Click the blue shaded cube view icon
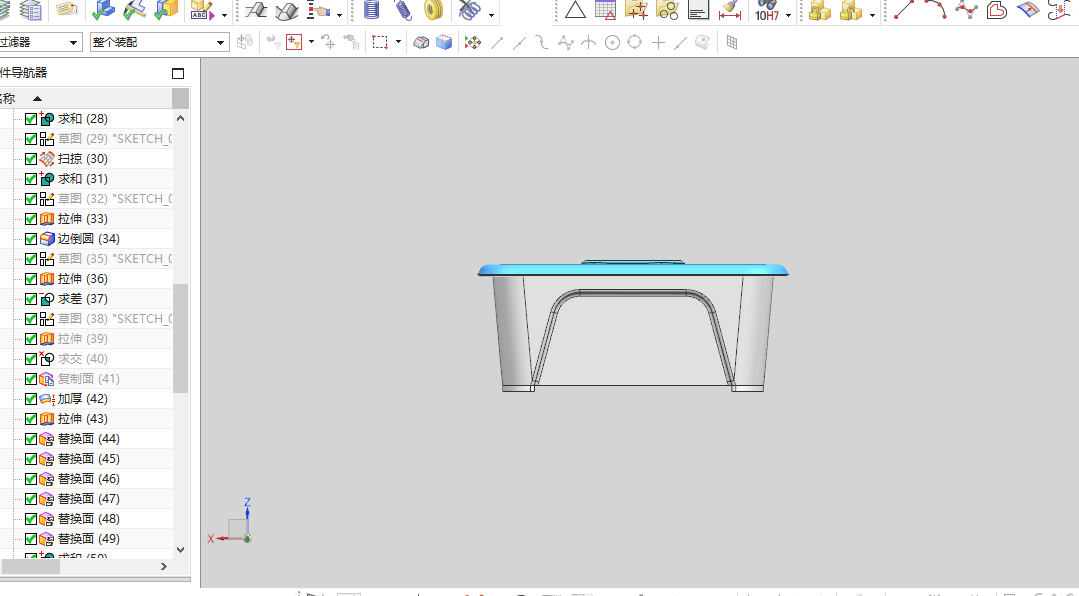 click(x=444, y=43)
